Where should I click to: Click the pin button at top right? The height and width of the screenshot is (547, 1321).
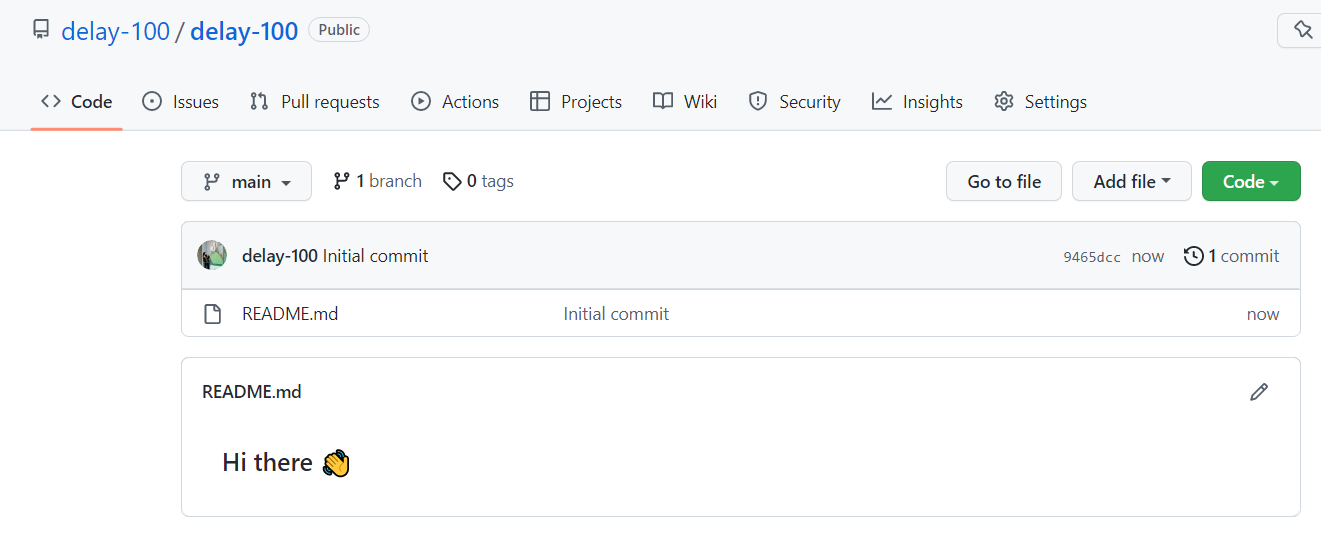[x=1300, y=30]
